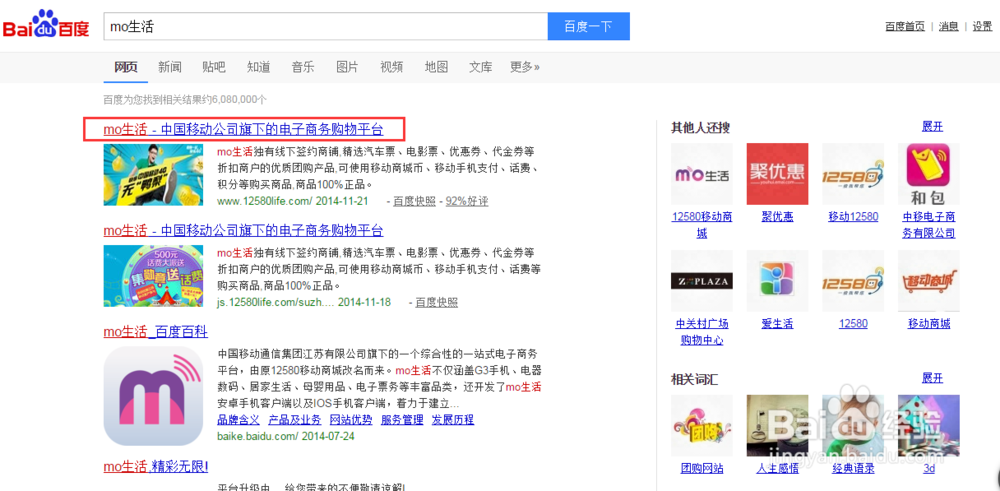Viewport: 1000px width, 491px height.
Task: Open the 移动12580 link
Action: click(853, 217)
